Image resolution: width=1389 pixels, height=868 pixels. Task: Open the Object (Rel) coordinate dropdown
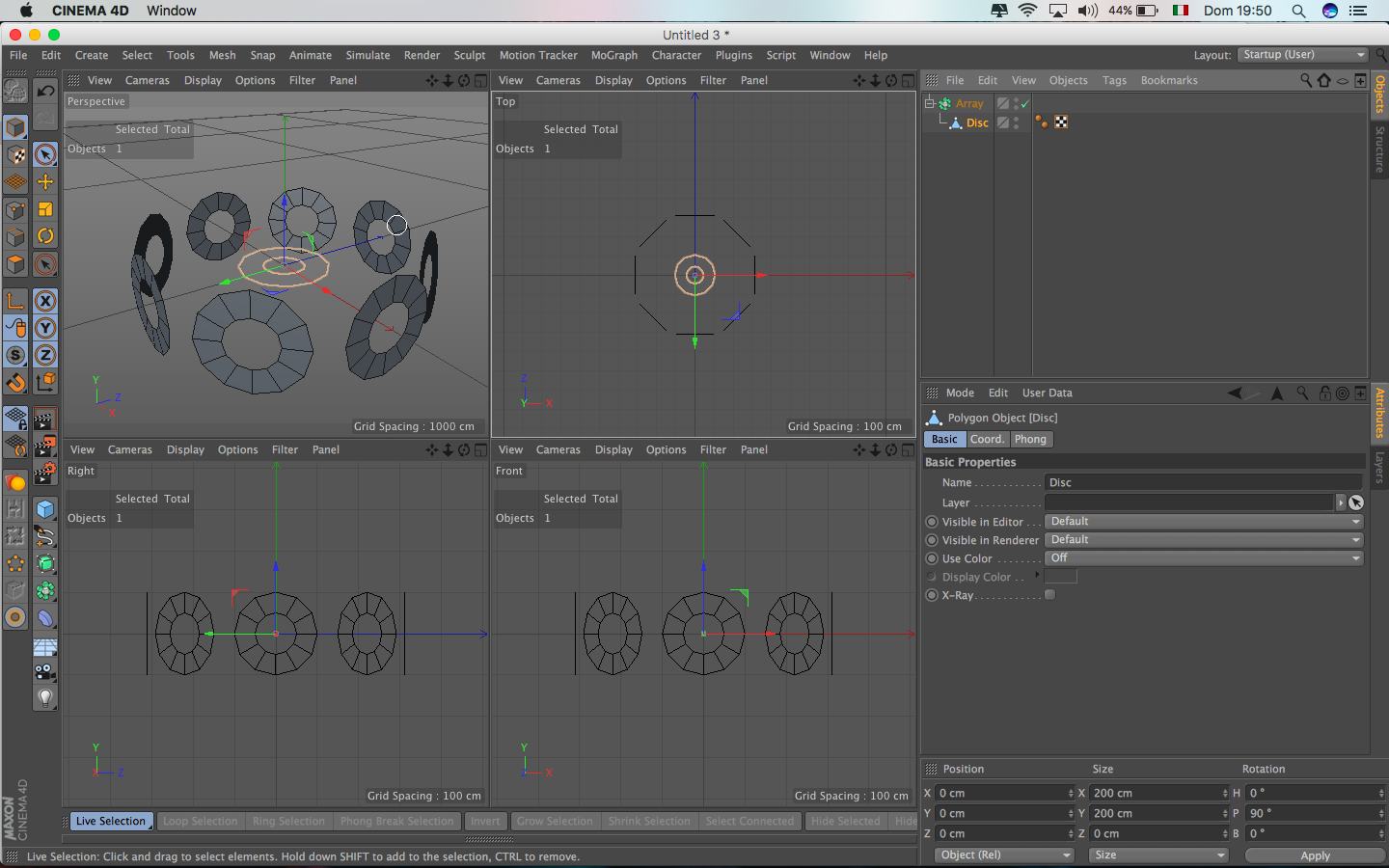[1004, 855]
